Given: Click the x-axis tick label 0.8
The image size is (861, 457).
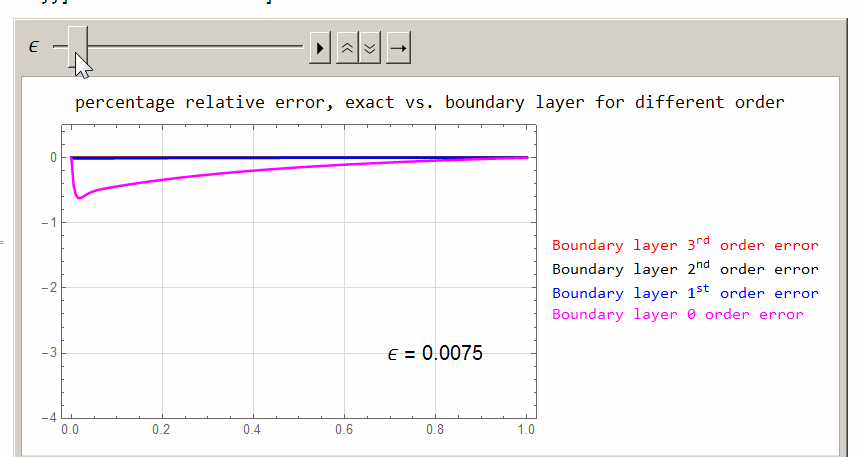Looking at the screenshot, I should pos(434,430).
